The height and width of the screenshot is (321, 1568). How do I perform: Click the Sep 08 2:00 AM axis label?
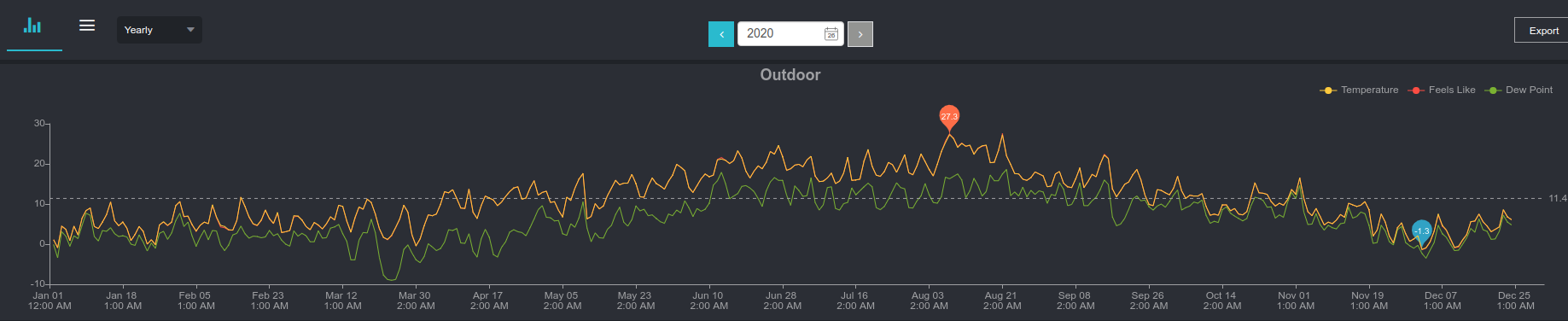(x=1075, y=301)
